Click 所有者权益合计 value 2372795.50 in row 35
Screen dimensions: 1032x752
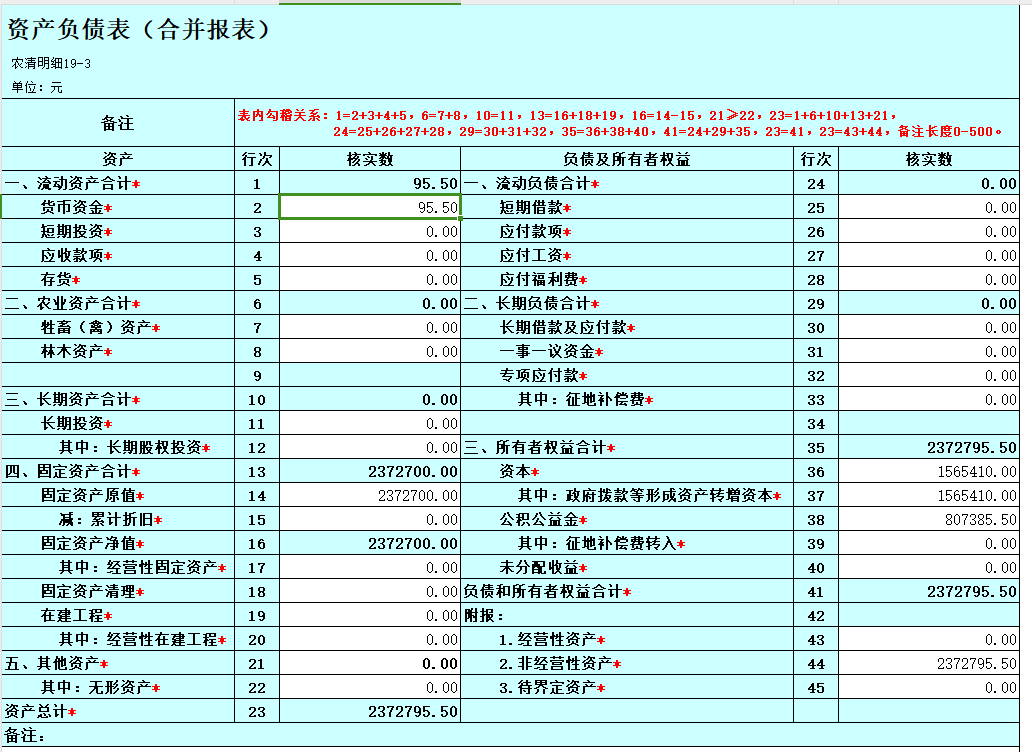click(x=929, y=447)
